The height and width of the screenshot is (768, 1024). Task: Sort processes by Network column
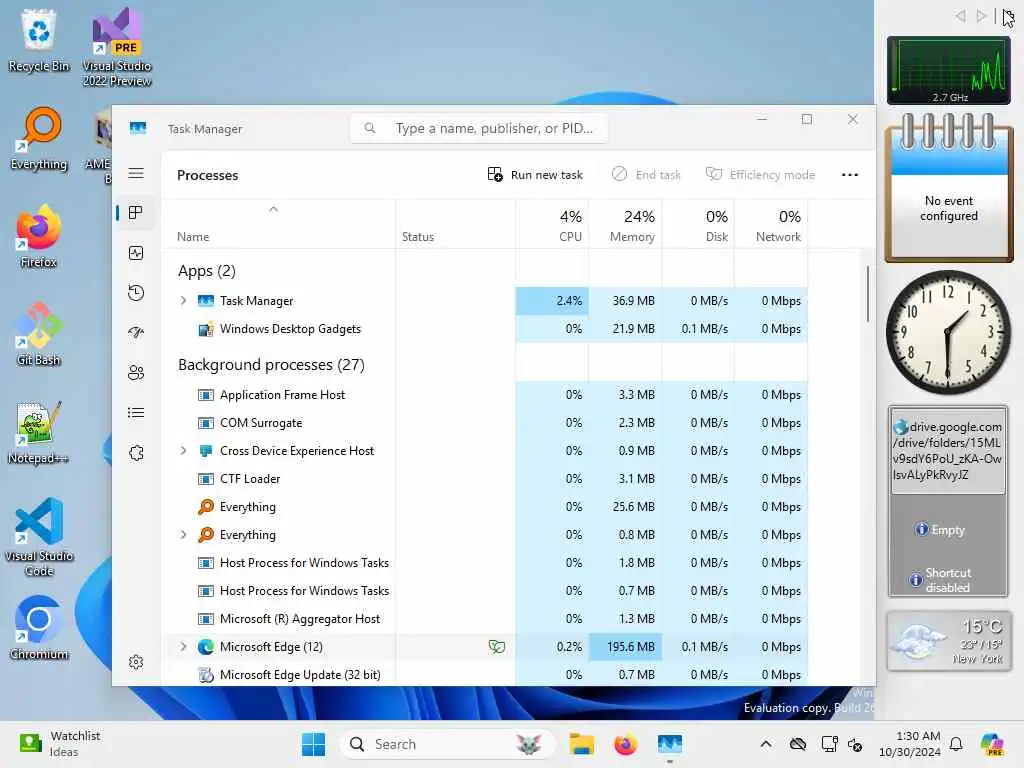771,225
